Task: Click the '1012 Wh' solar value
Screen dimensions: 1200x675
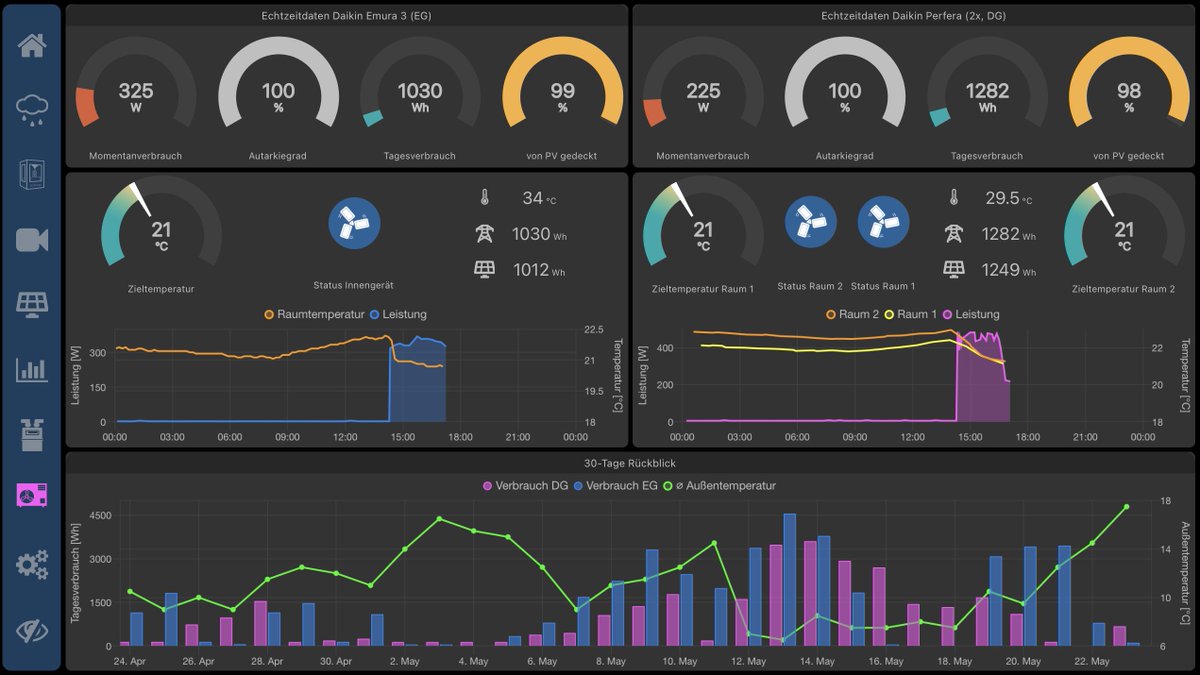Action: pyautogui.click(x=540, y=269)
